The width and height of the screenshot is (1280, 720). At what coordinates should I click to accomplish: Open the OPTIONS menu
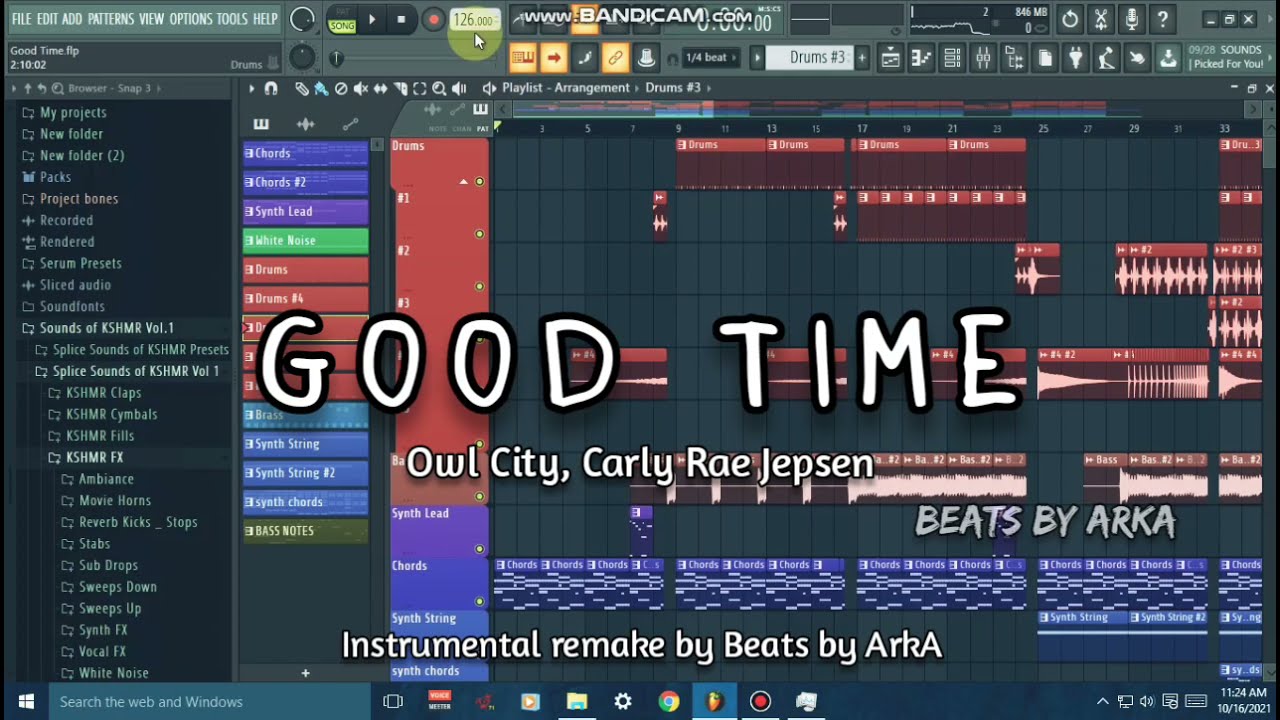[190, 19]
